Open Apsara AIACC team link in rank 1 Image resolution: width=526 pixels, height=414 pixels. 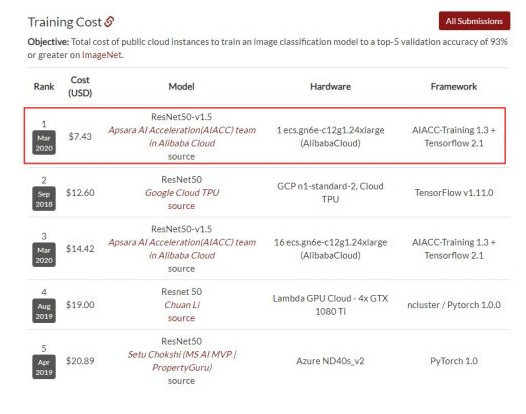click(x=182, y=137)
